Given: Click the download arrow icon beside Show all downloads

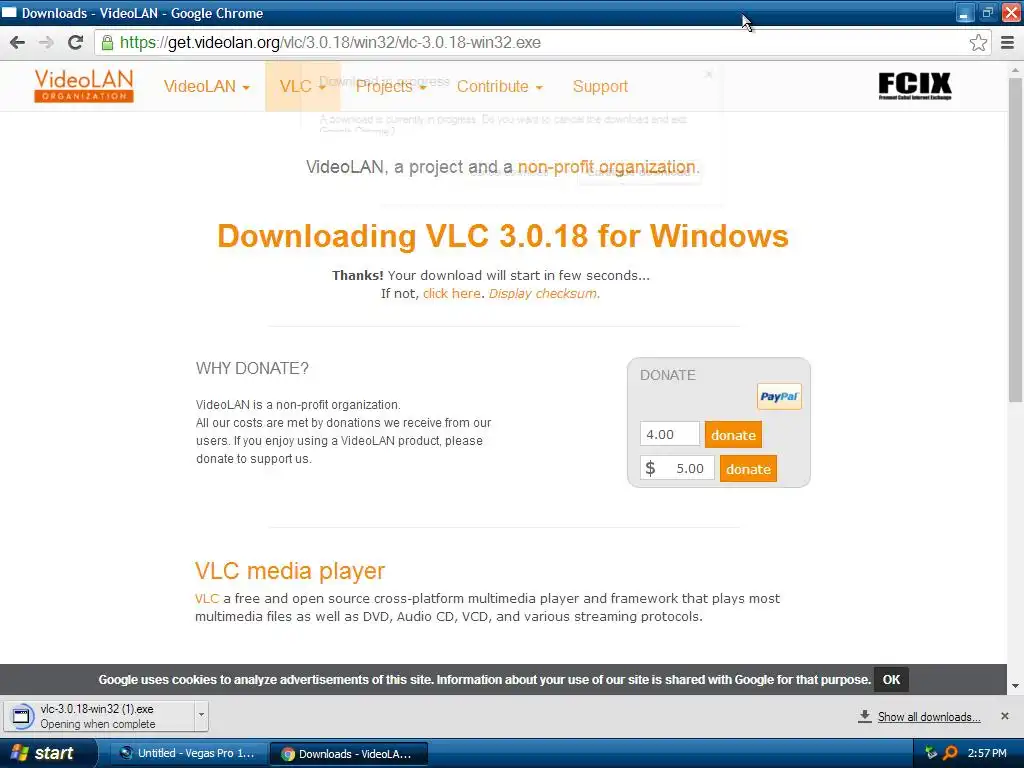Looking at the screenshot, I should 865,716.
